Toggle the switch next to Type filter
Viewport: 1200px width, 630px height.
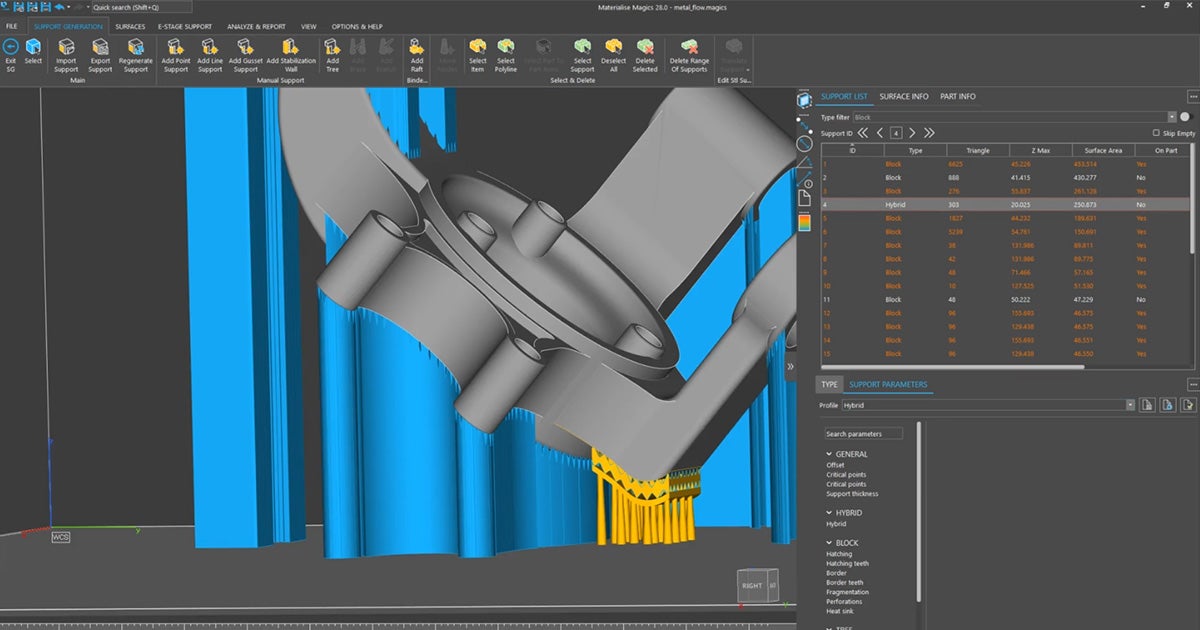click(x=1185, y=116)
